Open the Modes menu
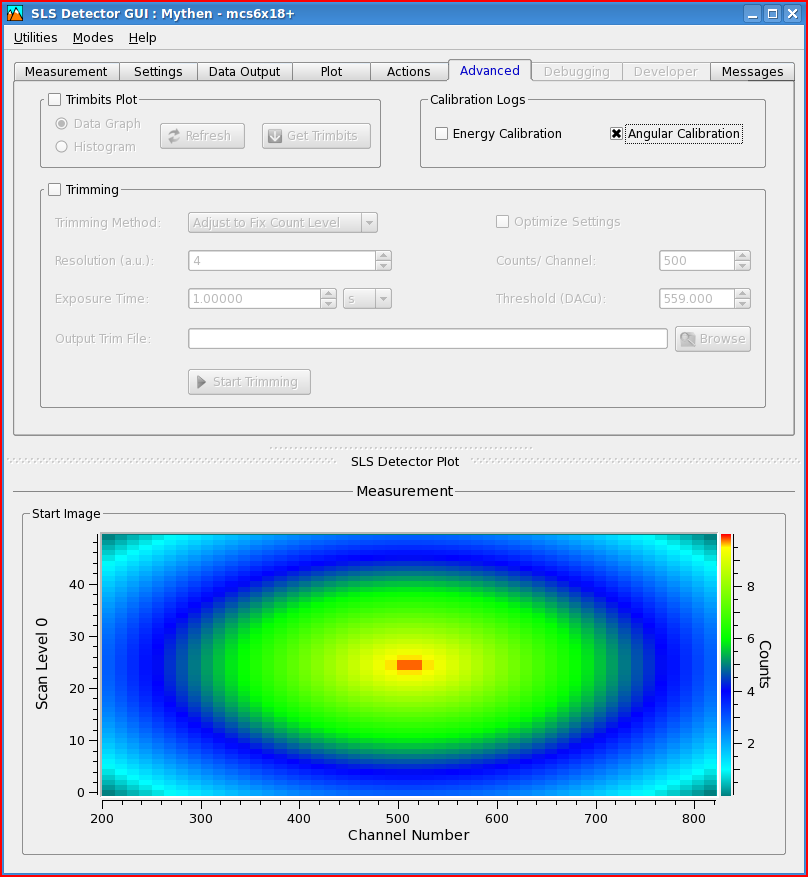 pos(93,38)
